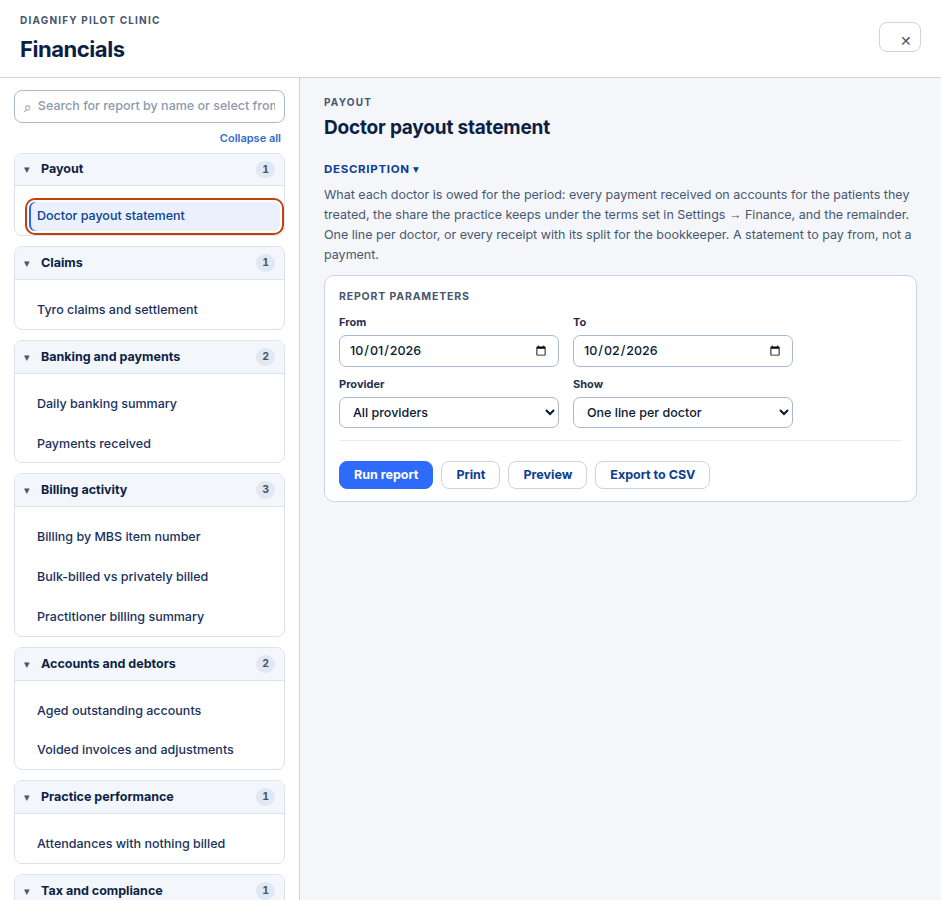
Task: Click the search magnifier icon
Action: coord(27,107)
